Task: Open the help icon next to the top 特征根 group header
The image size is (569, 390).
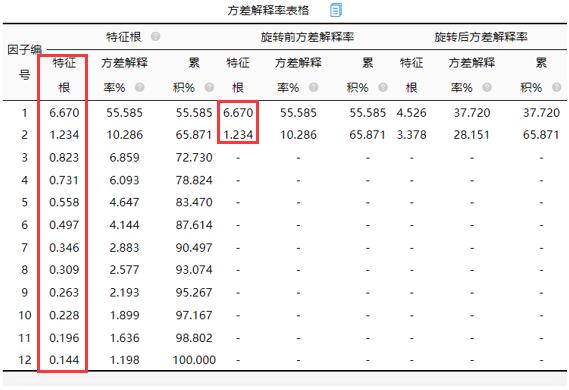Action: point(155,37)
